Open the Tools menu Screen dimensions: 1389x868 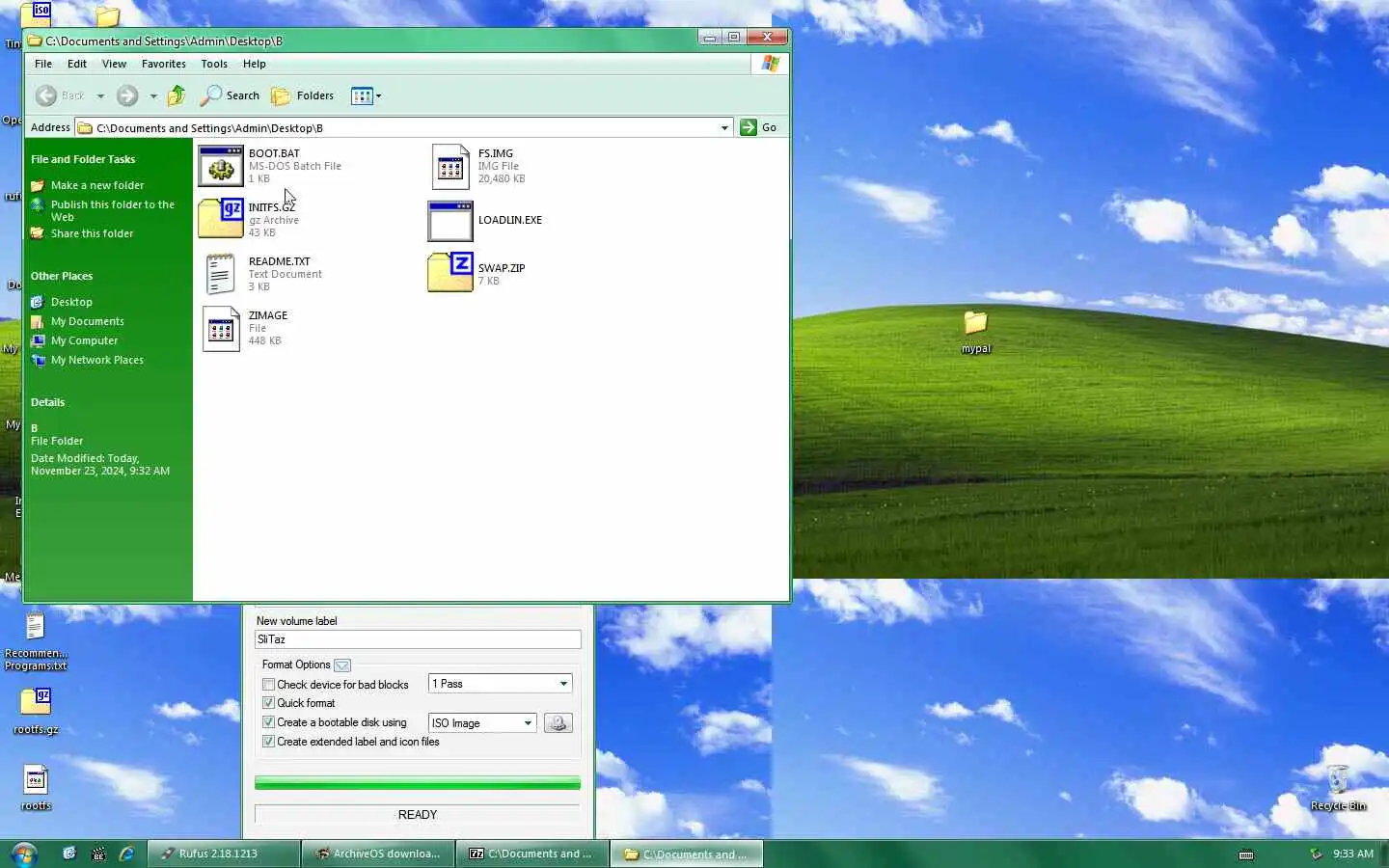pyautogui.click(x=214, y=64)
